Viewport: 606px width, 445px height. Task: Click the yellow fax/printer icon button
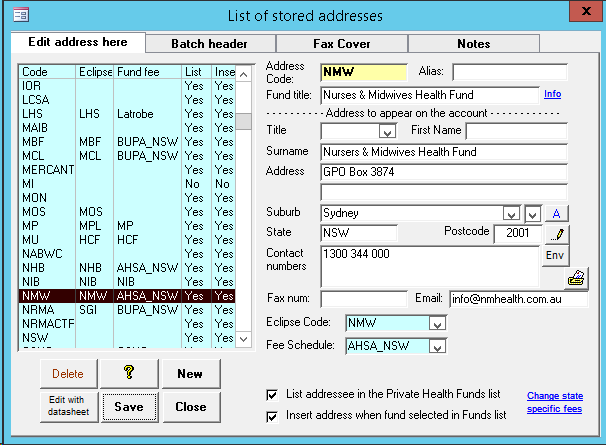(576, 278)
